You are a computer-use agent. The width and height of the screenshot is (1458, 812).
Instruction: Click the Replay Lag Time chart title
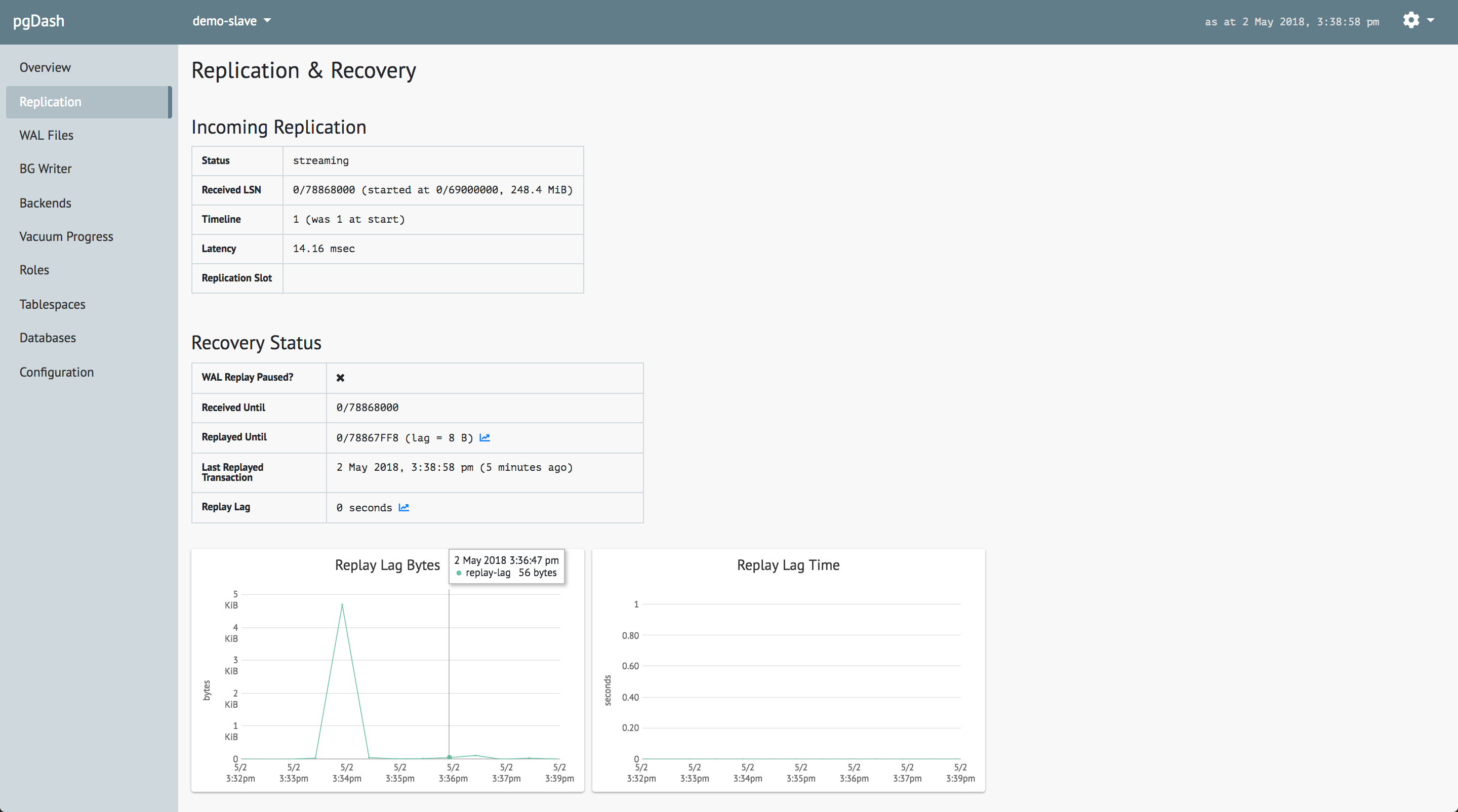click(x=788, y=565)
